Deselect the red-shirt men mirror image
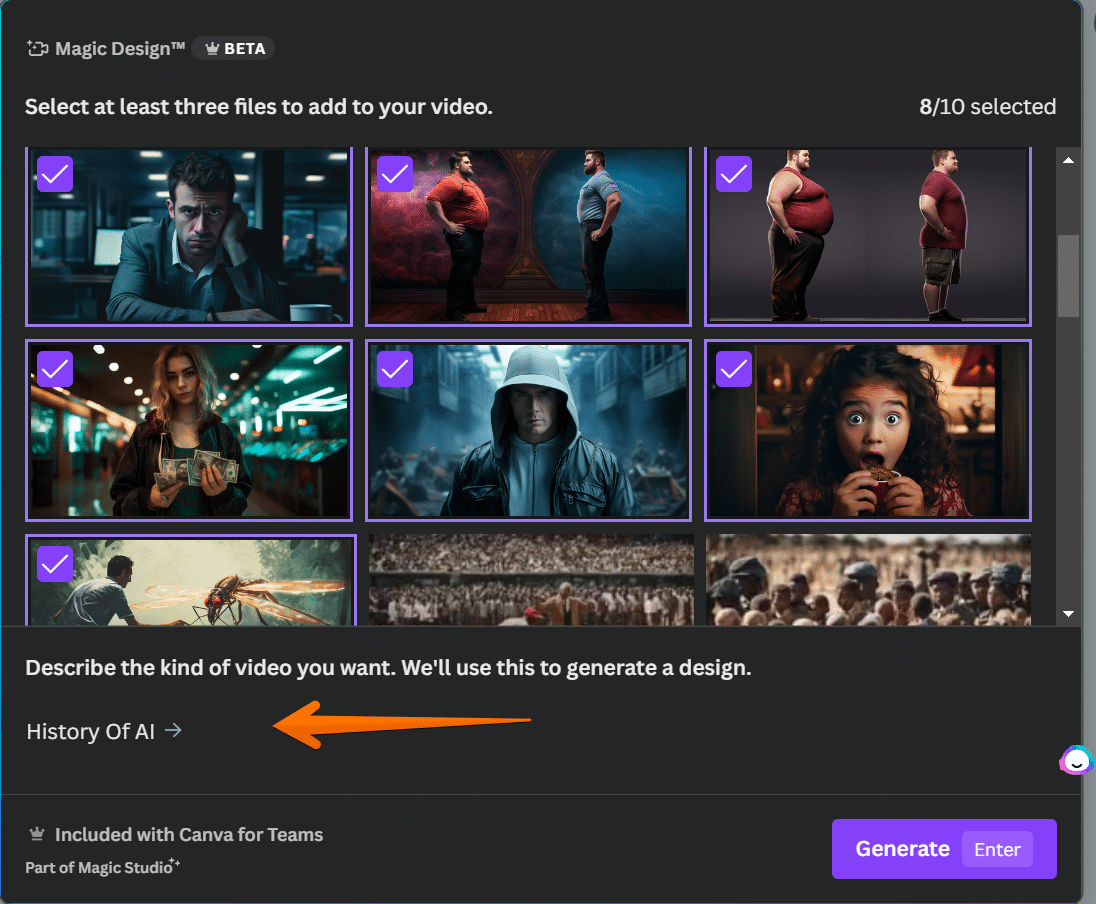Viewport: 1096px width, 904px height. tap(395, 173)
